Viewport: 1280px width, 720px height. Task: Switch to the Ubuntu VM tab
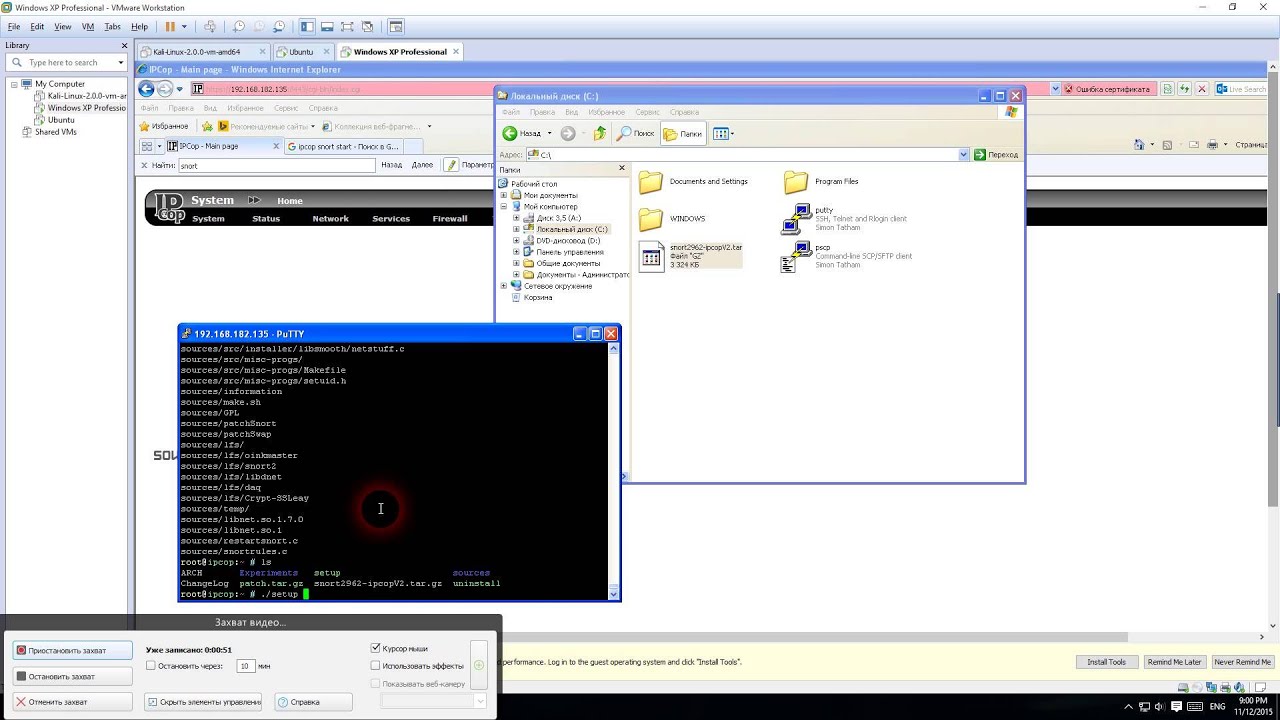pyautogui.click(x=301, y=52)
